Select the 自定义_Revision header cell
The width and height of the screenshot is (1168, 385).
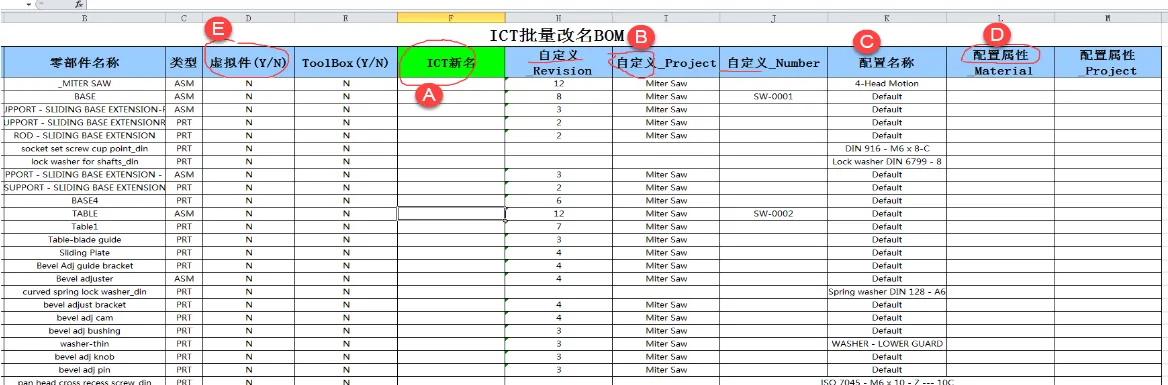(x=559, y=63)
